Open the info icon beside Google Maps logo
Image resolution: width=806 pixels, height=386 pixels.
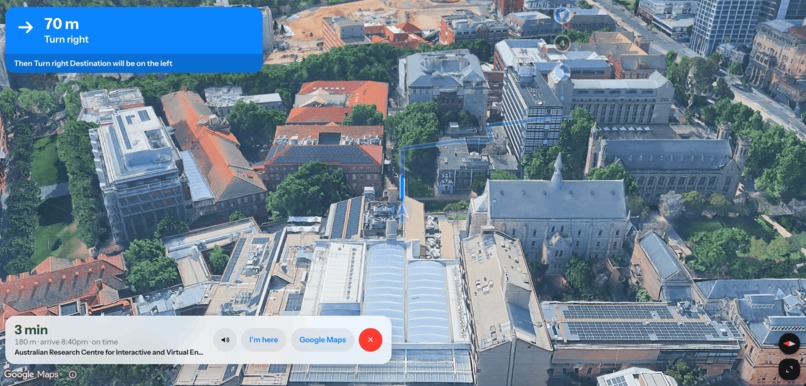[72, 375]
